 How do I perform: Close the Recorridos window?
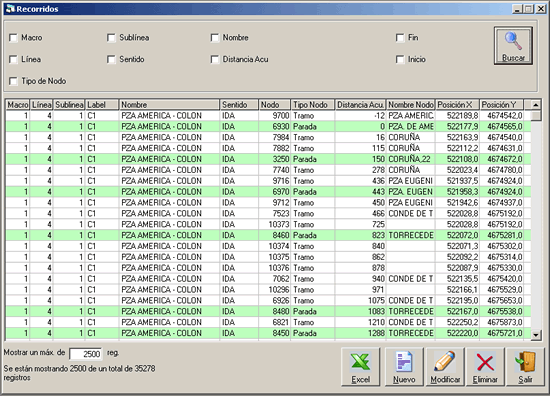541,9
